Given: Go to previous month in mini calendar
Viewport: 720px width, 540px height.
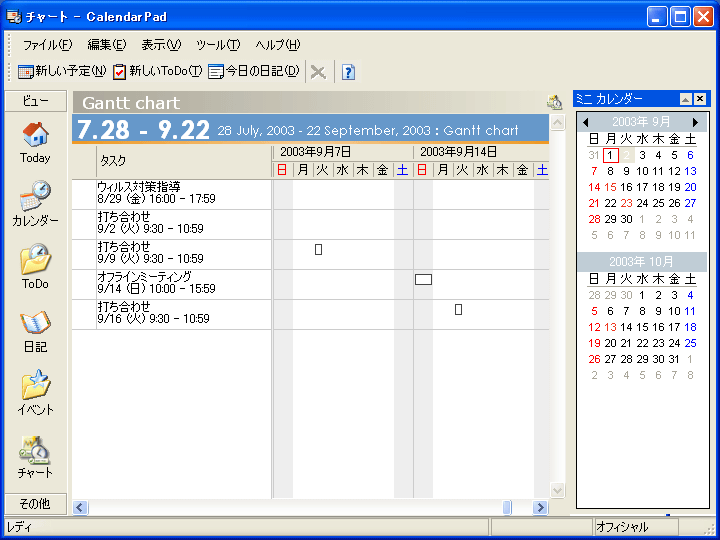Looking at the screenshot, I should click(x=585, y=122).
